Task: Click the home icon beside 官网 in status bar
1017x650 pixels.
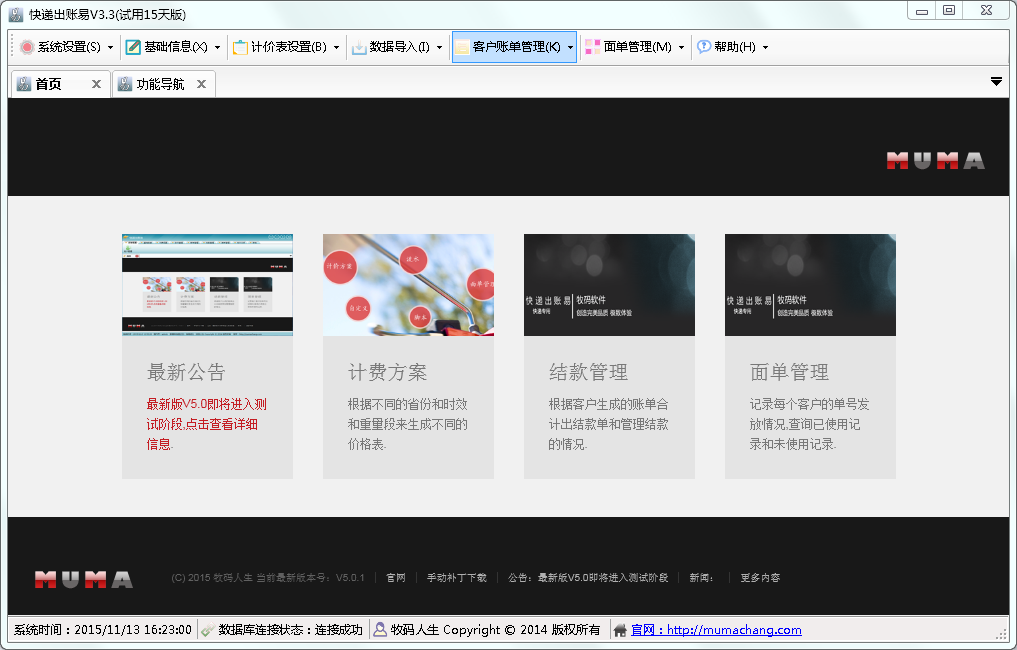Action: pyautogui.click(x=620, y=630)
